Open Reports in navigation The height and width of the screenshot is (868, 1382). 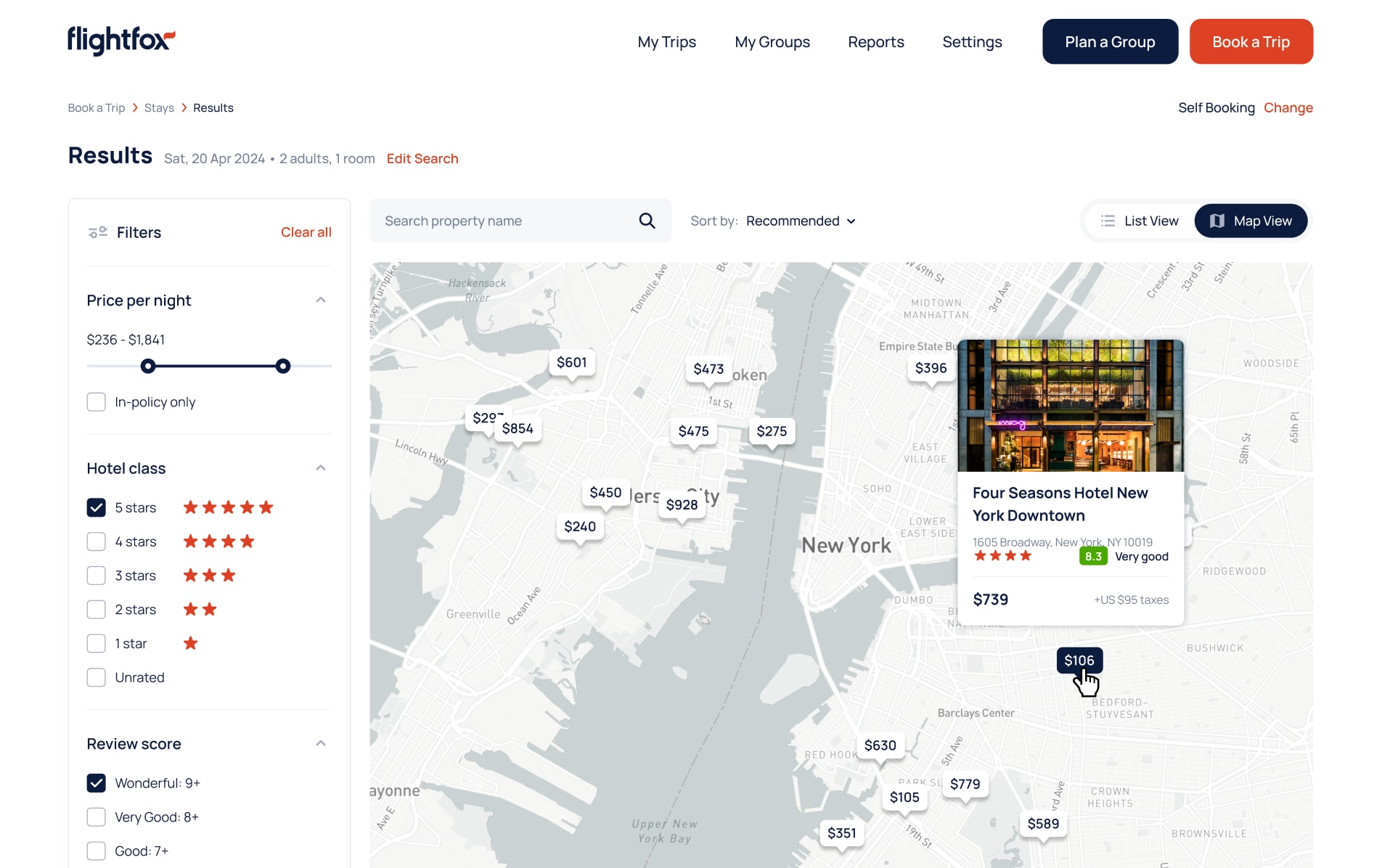876,42
